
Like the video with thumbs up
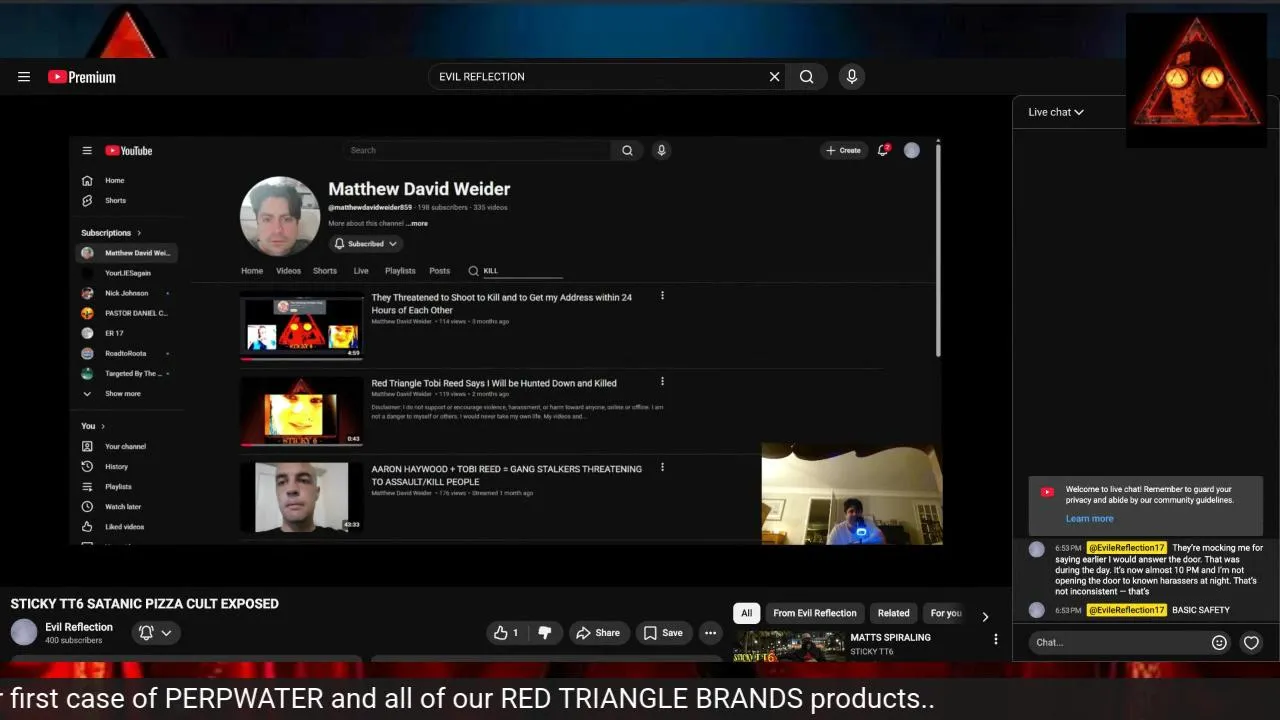click(507, 633)
